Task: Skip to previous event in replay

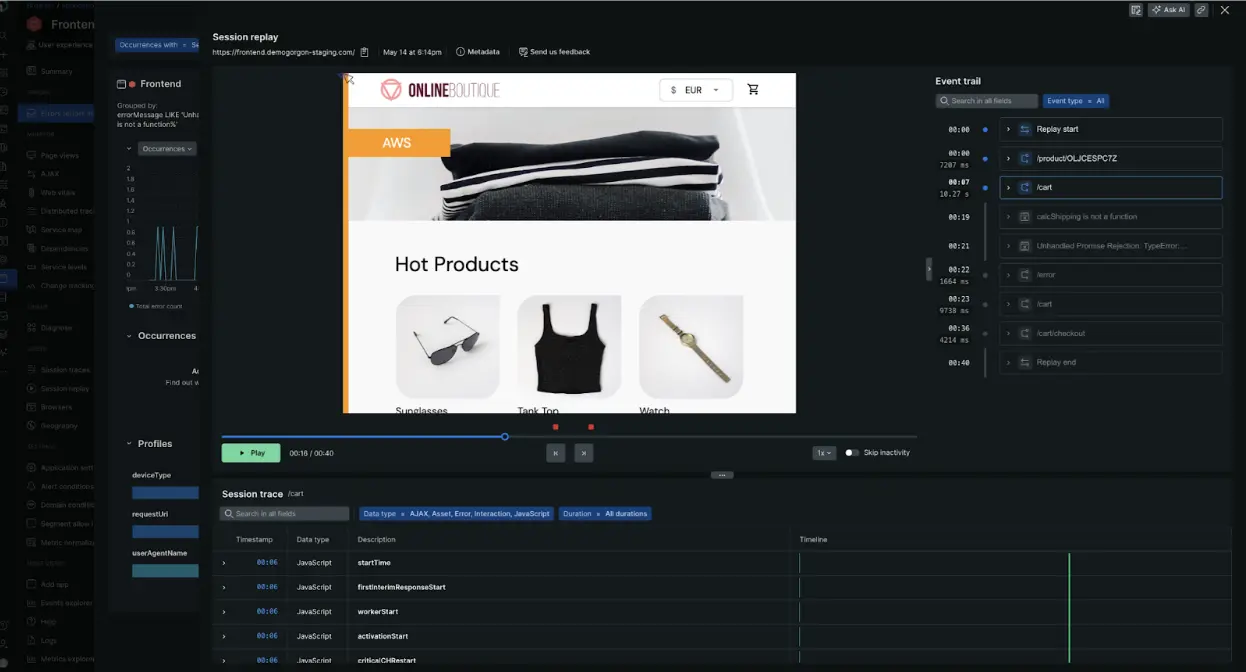Action: [x=555, y=453]
